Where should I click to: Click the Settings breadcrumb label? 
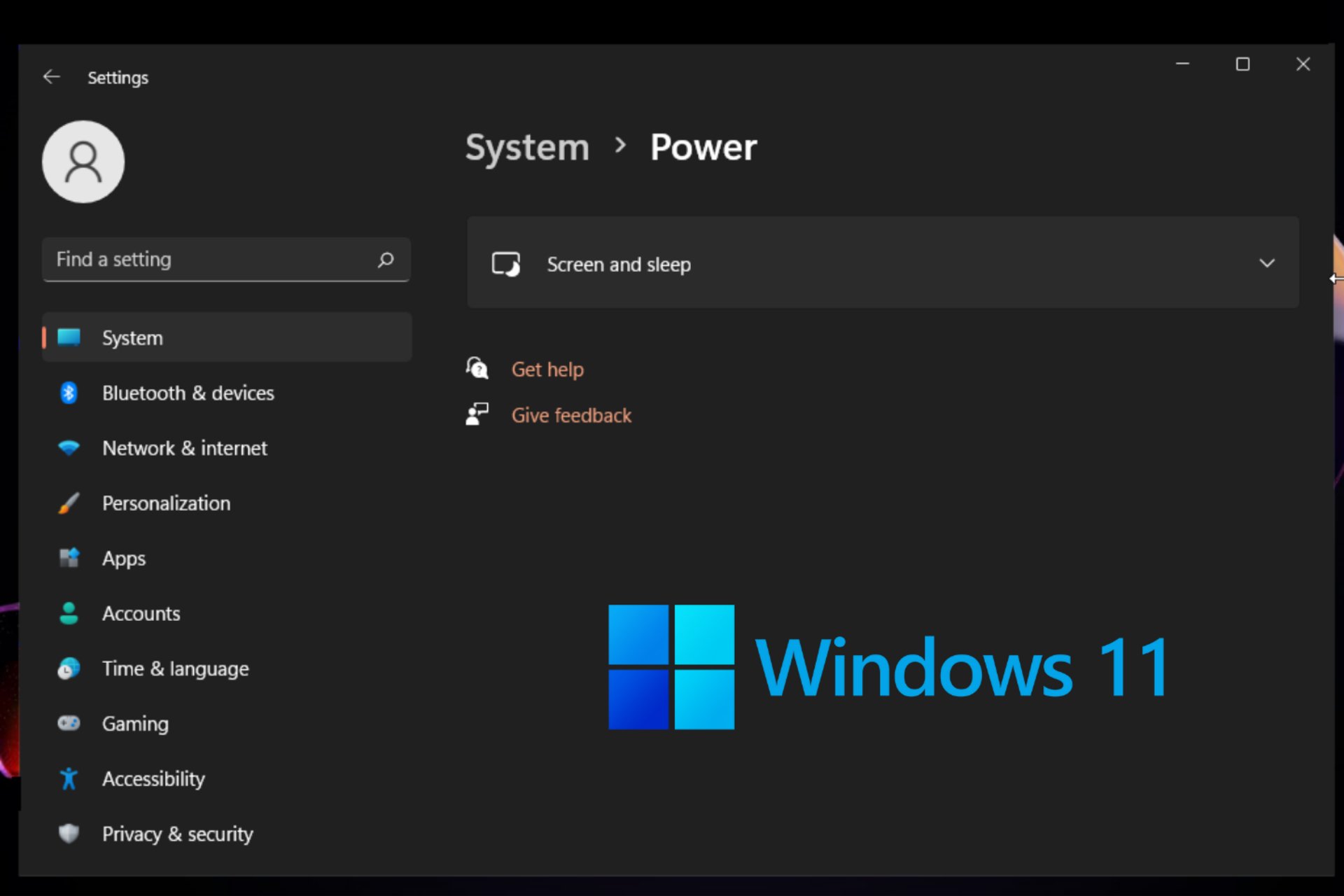tap(118, 77)
